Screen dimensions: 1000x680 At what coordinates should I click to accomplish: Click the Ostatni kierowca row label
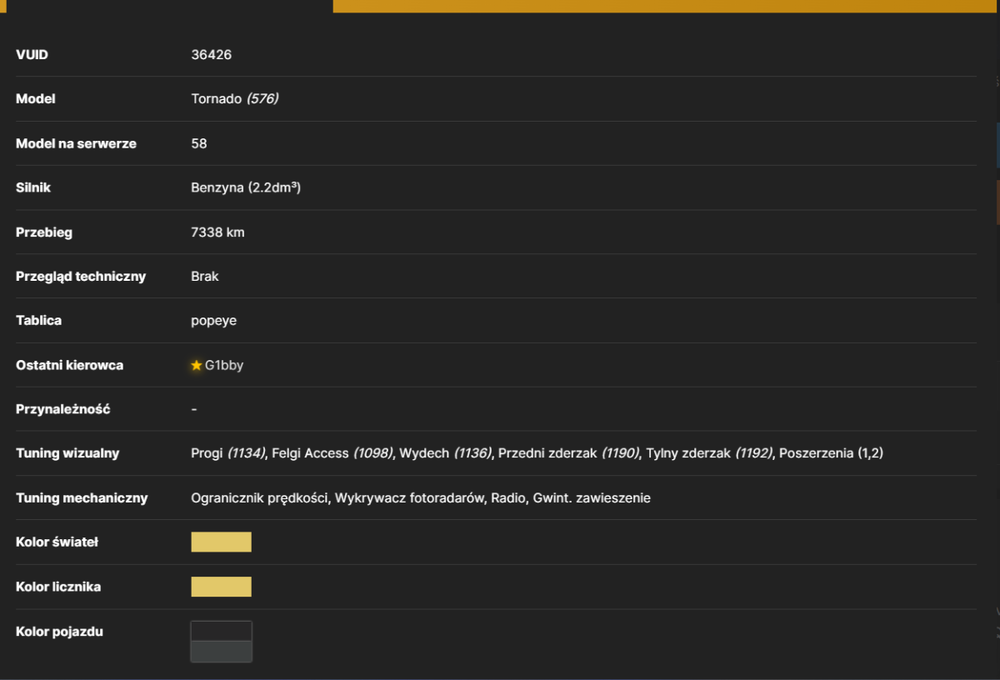pos(70,366)
